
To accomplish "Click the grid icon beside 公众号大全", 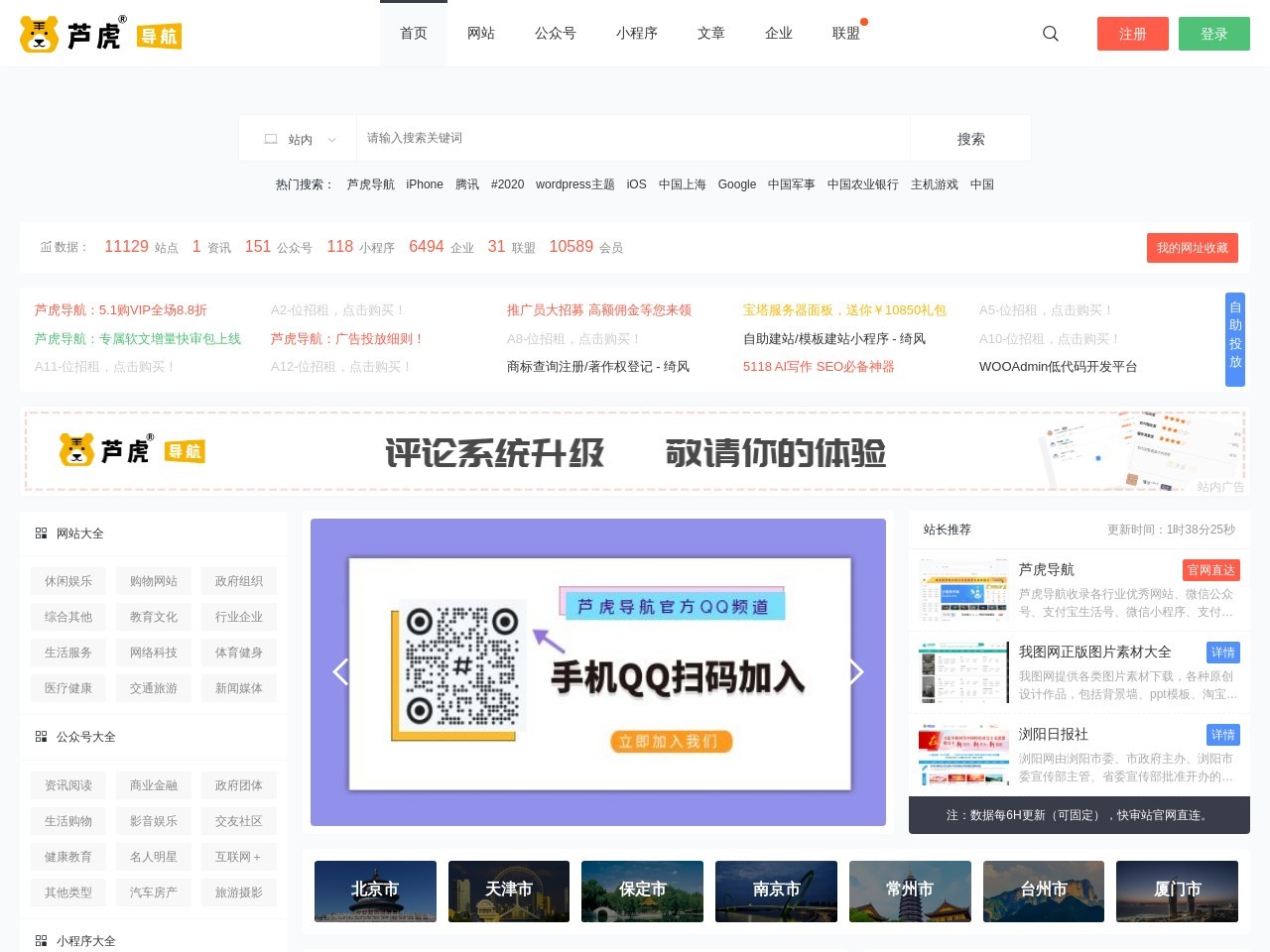I will click(x=41, y=737).
